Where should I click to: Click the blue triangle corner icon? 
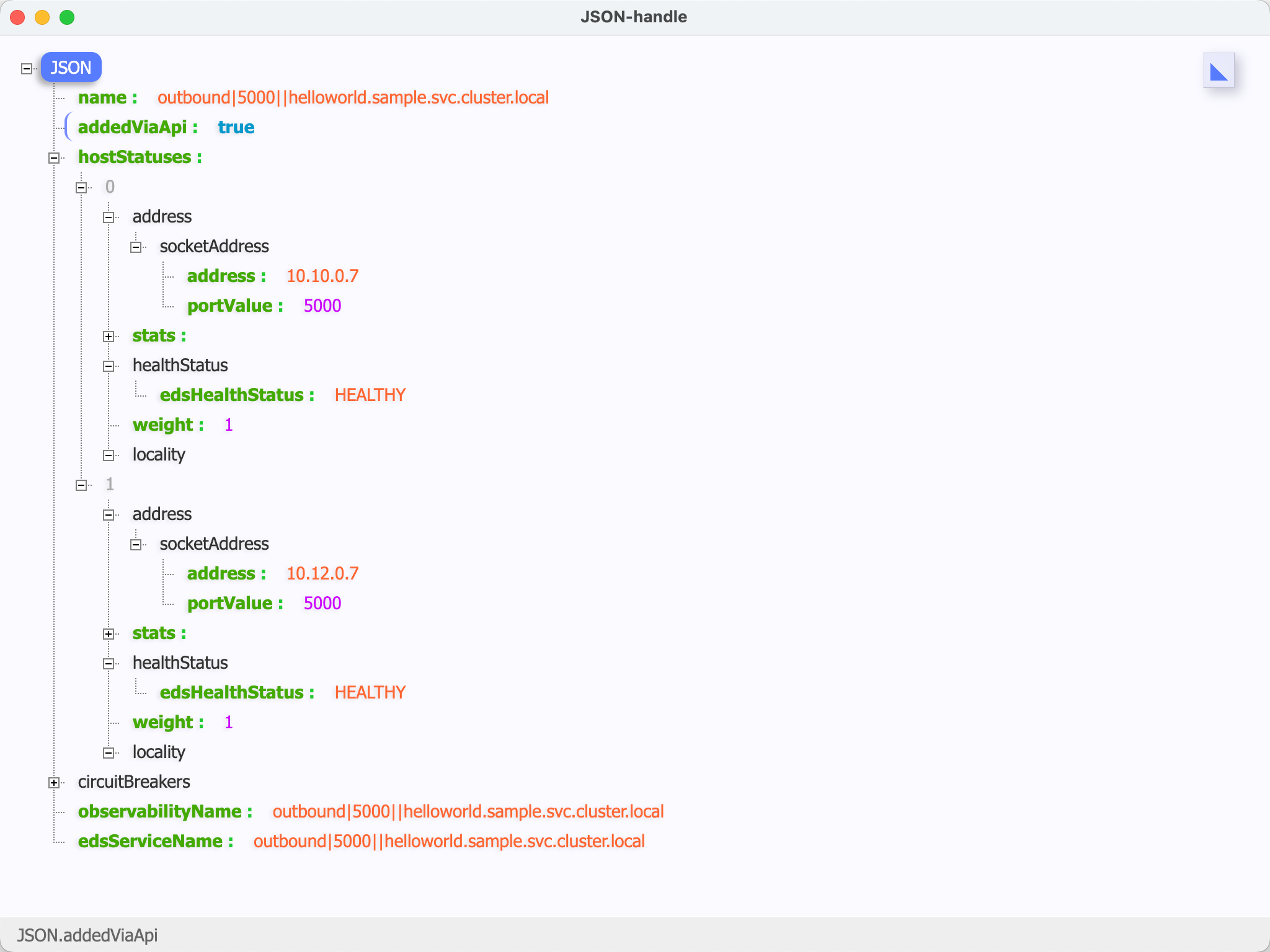tap(1219, 71)
